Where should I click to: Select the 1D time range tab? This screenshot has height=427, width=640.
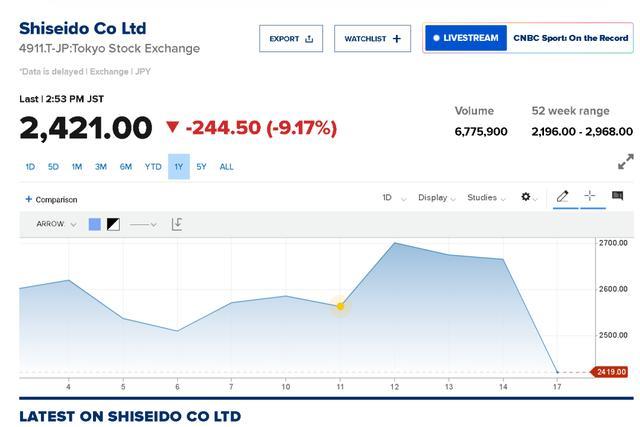tap(30, 167)
